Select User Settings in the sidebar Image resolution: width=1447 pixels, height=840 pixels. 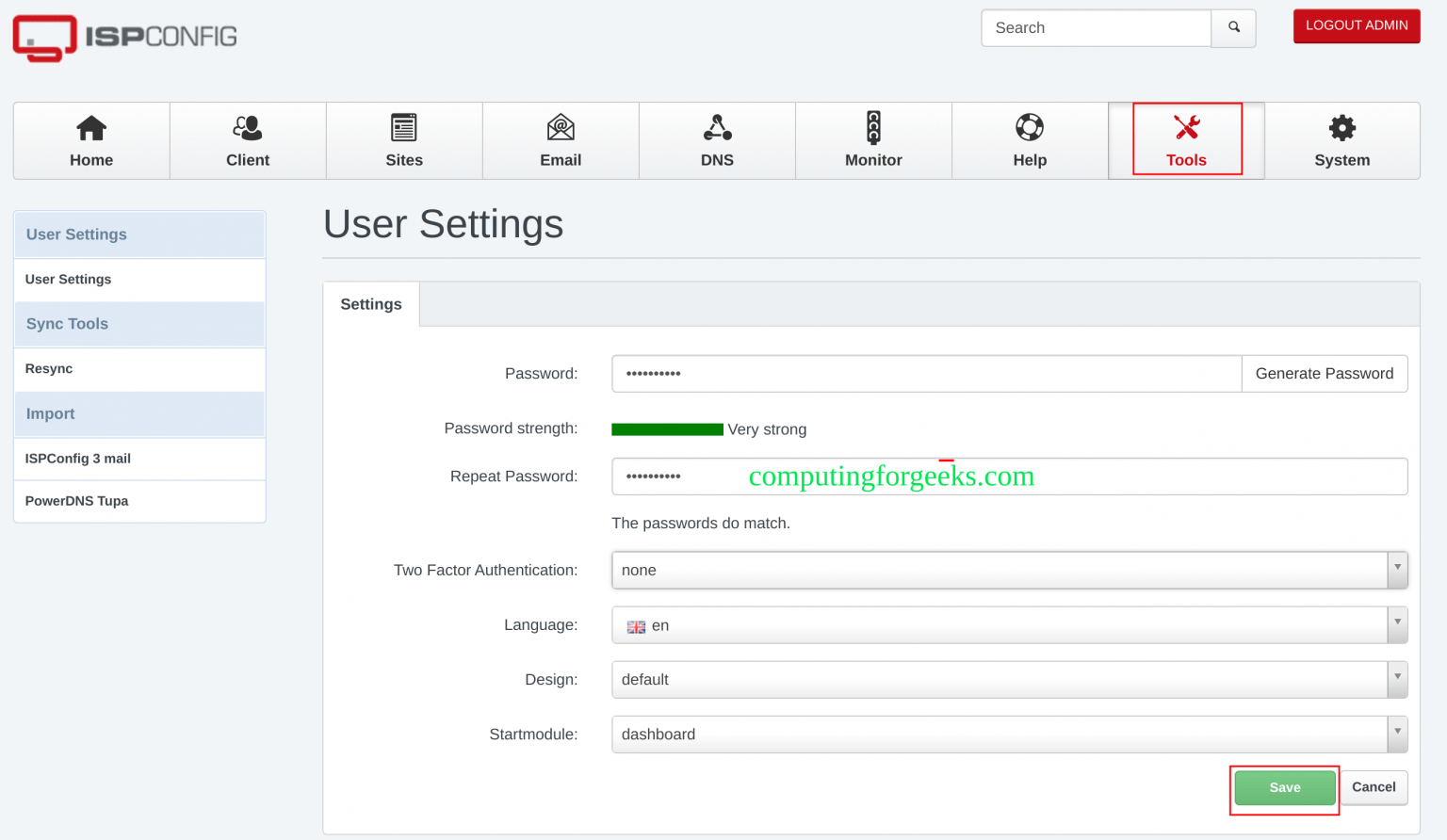pos(68,280)
